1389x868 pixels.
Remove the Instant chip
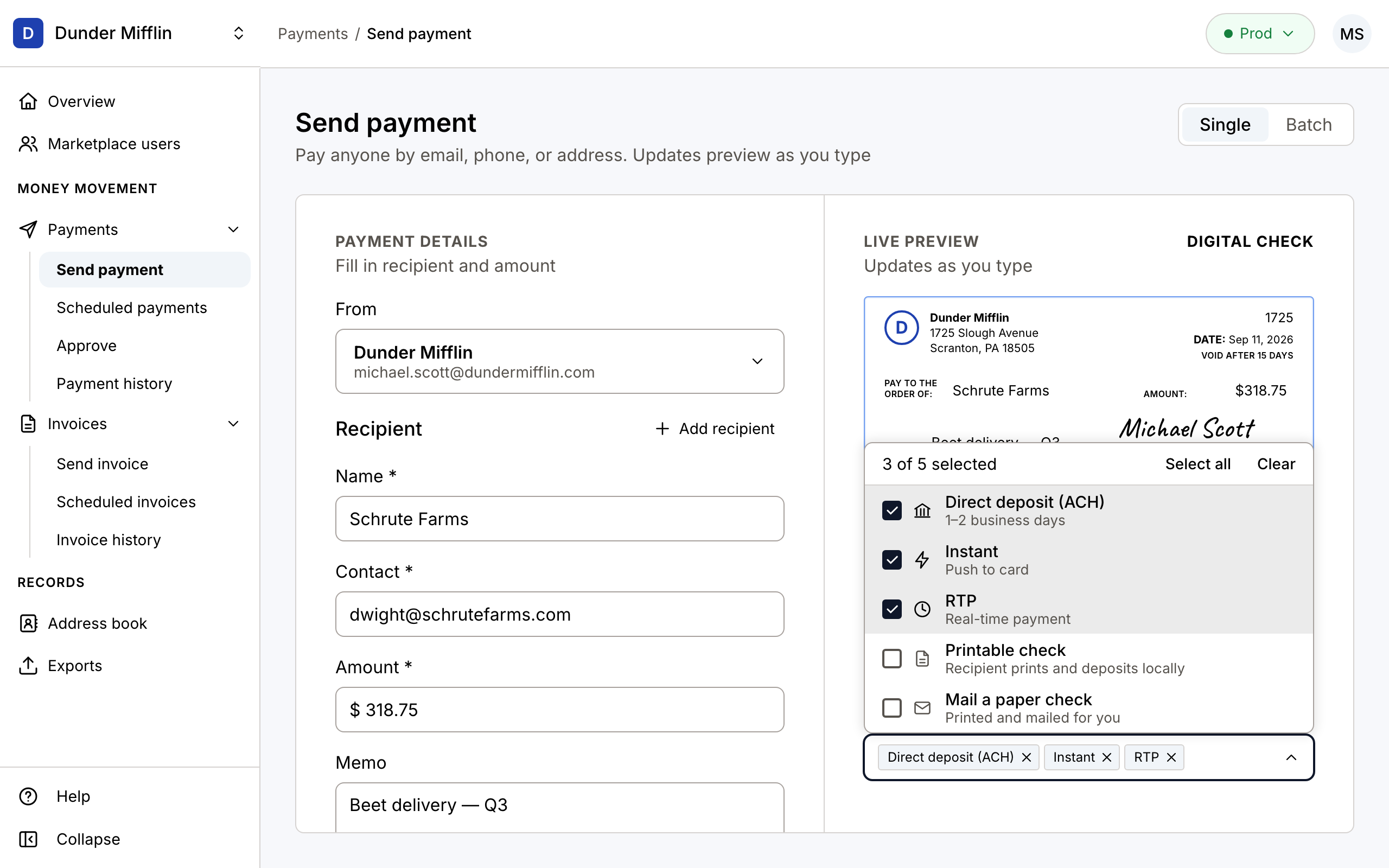coord(1107,758)
